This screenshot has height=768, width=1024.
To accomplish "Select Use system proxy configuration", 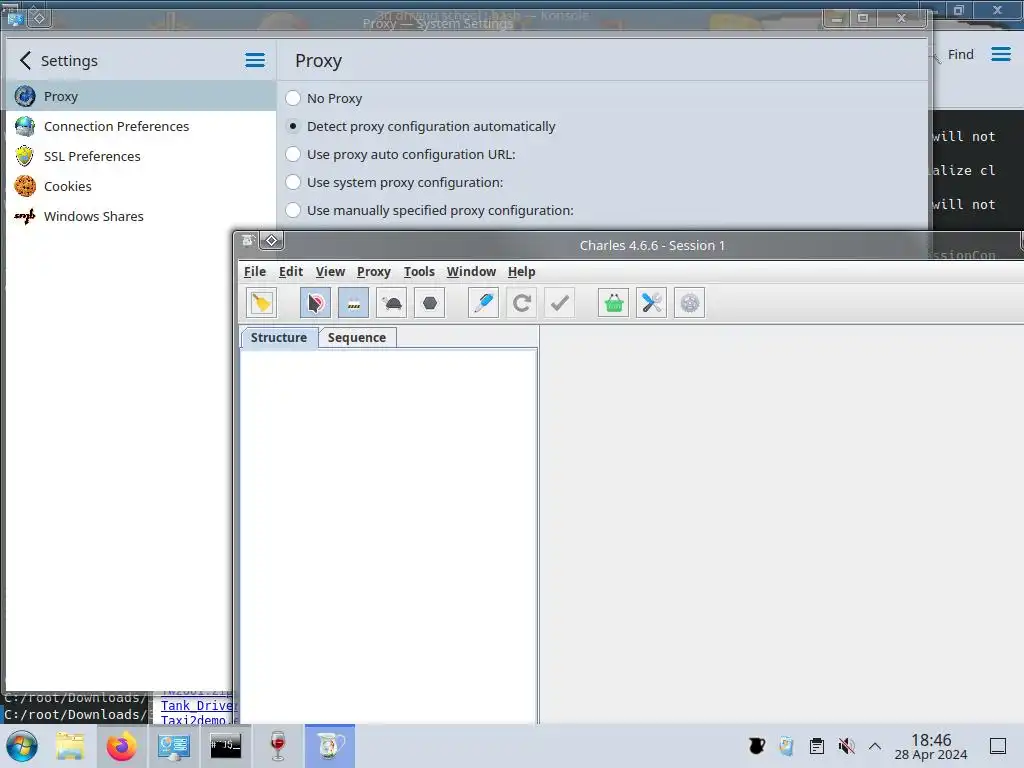I will click(394, 182).
